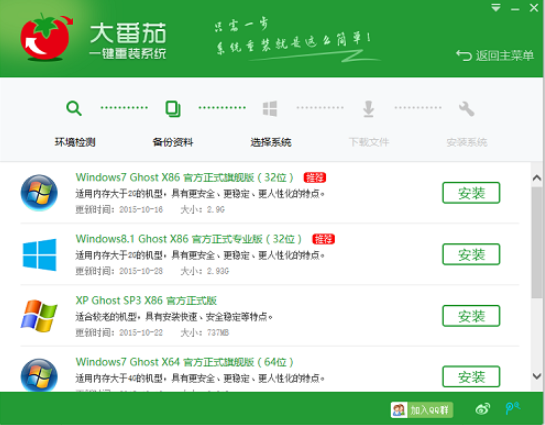Join the QQ group button
Image resolution: width=545 pixels, height=425 pixels.
[x=422, y=410]
